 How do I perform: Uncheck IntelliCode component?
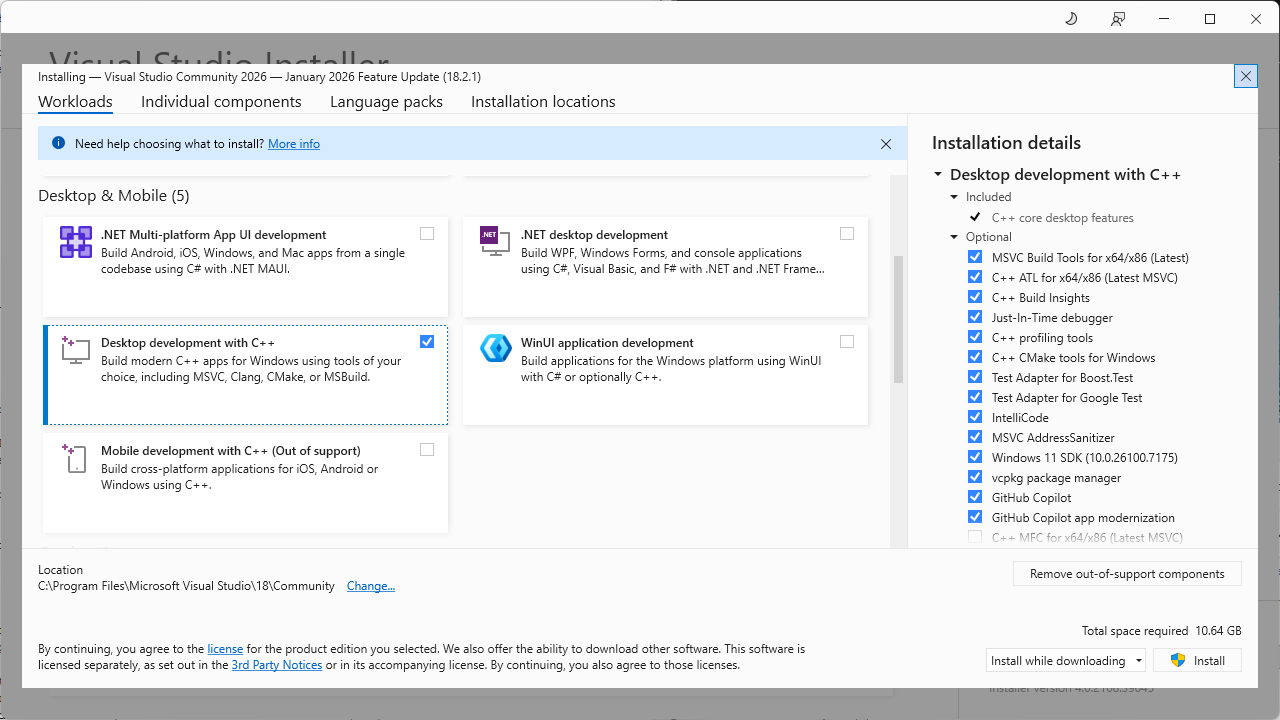pyautogui.click(x=975, y=417)
